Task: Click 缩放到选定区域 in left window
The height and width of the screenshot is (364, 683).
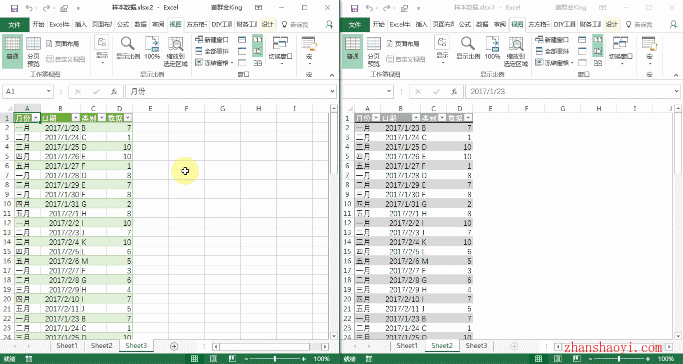Action: point(176,51)
